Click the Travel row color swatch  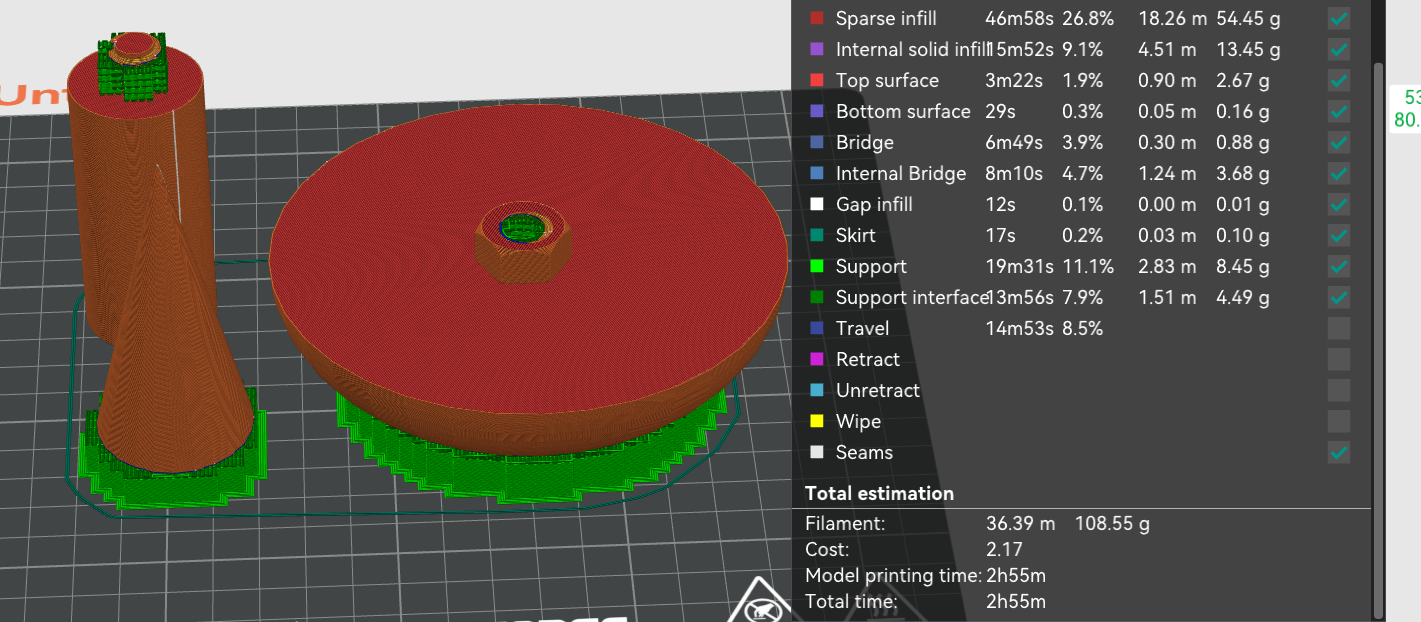pos(817,328)
